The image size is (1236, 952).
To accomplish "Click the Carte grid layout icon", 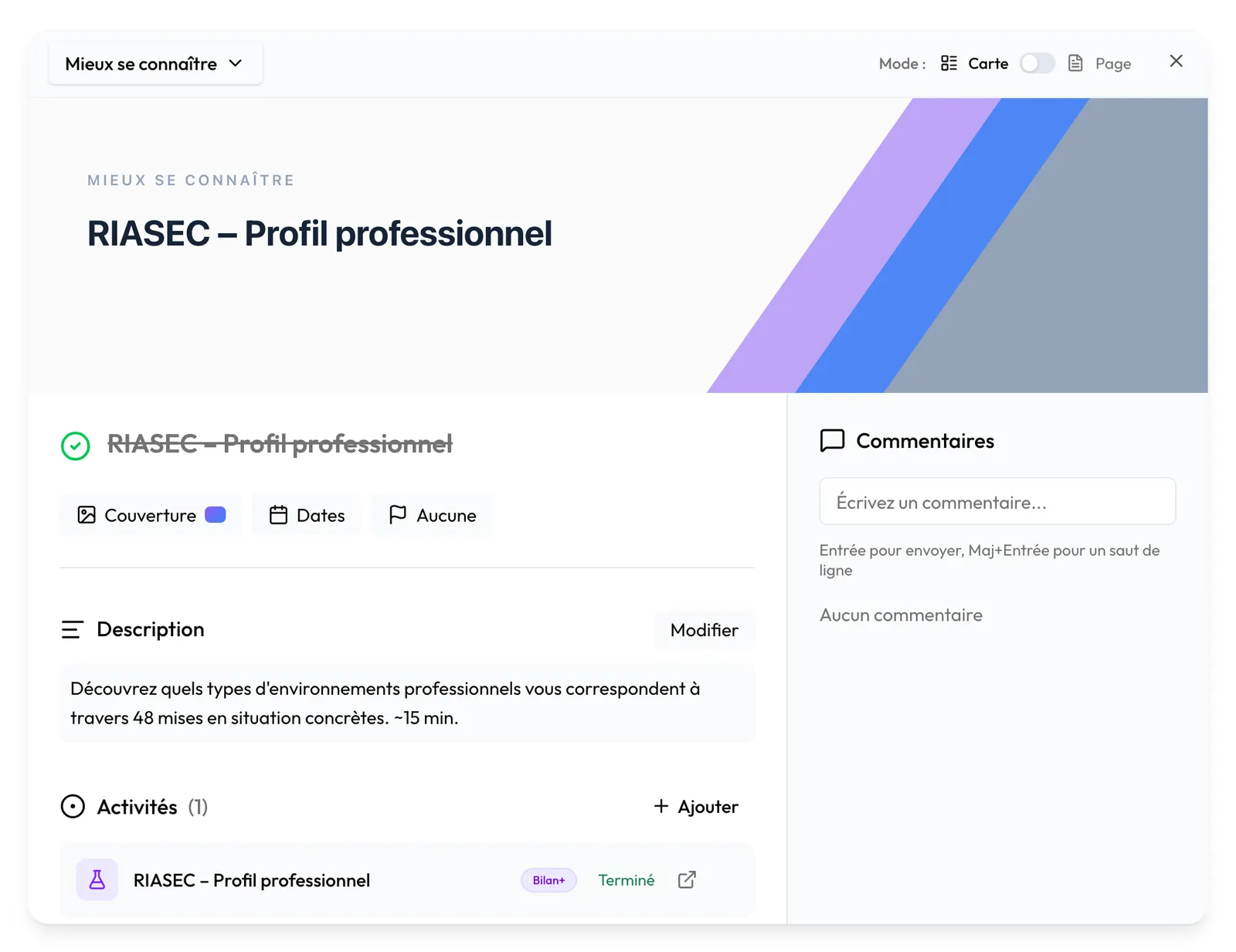I will point(949,63).
